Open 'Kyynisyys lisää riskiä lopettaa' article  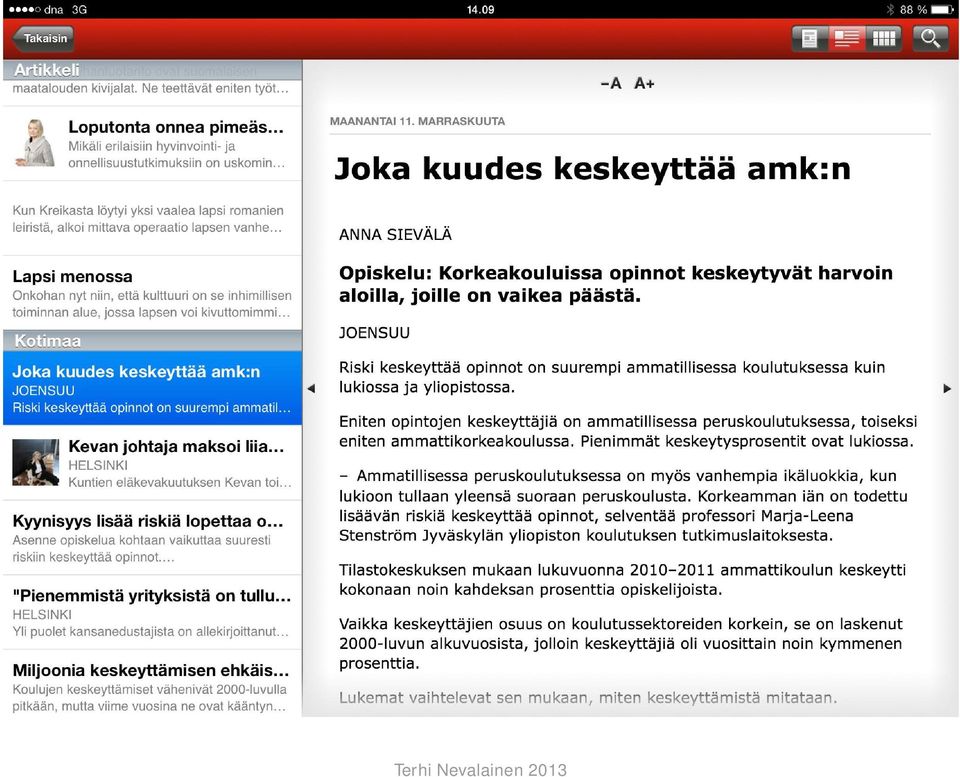[x=152, y=538]
